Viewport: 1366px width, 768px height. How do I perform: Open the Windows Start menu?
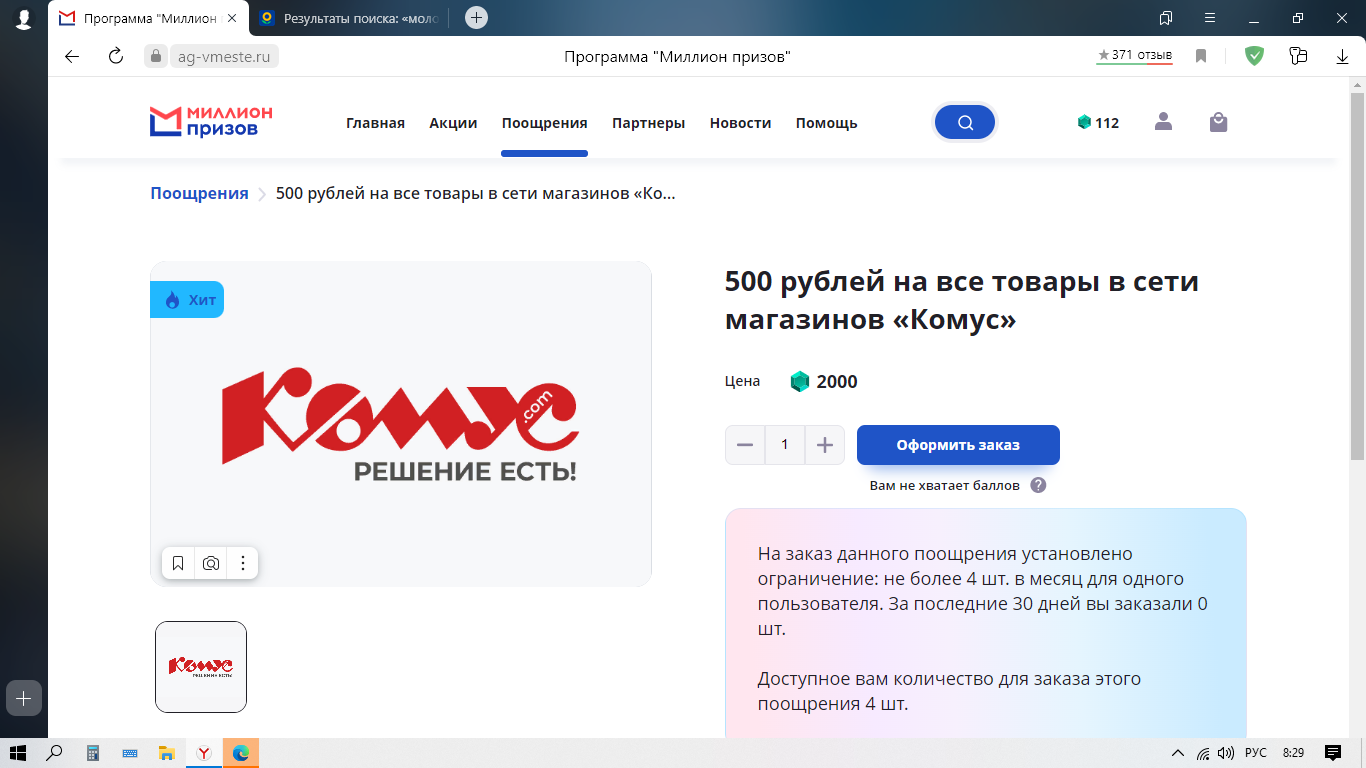click(x=19, y=753)
